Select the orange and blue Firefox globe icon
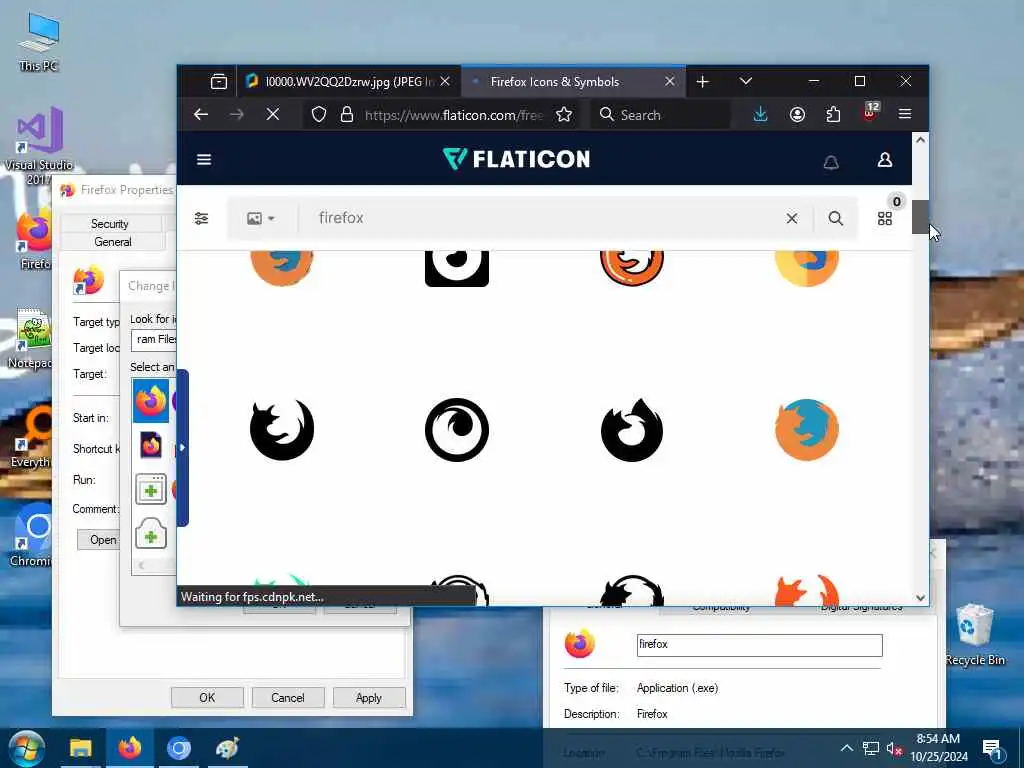The image size is (1024, 768). [807, 430]
